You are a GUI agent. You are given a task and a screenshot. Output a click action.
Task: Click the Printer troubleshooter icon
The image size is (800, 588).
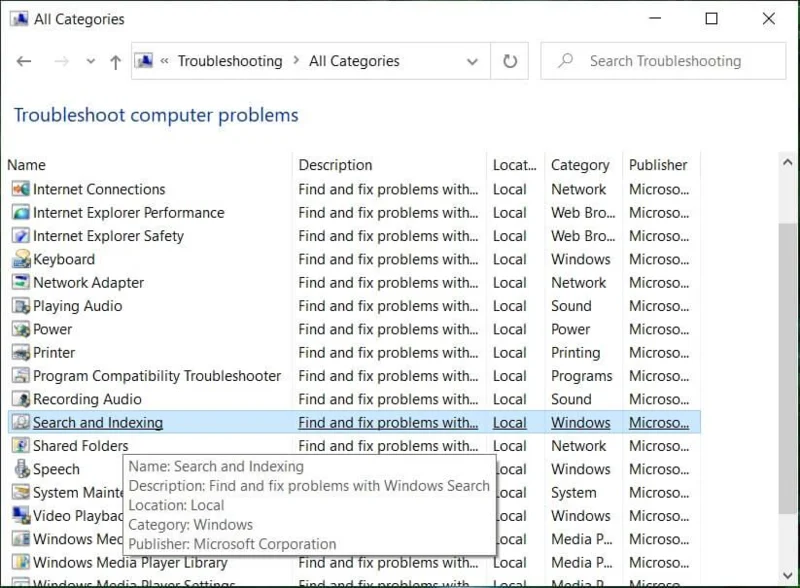click(x=21, y=353)
